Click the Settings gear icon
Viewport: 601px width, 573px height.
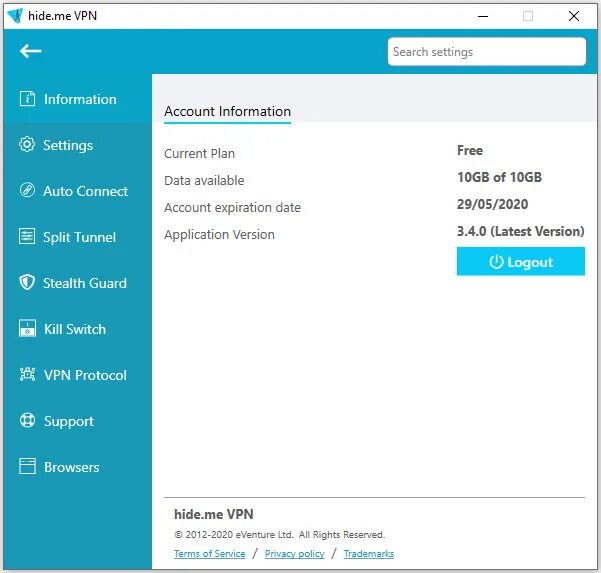point(27,144)
